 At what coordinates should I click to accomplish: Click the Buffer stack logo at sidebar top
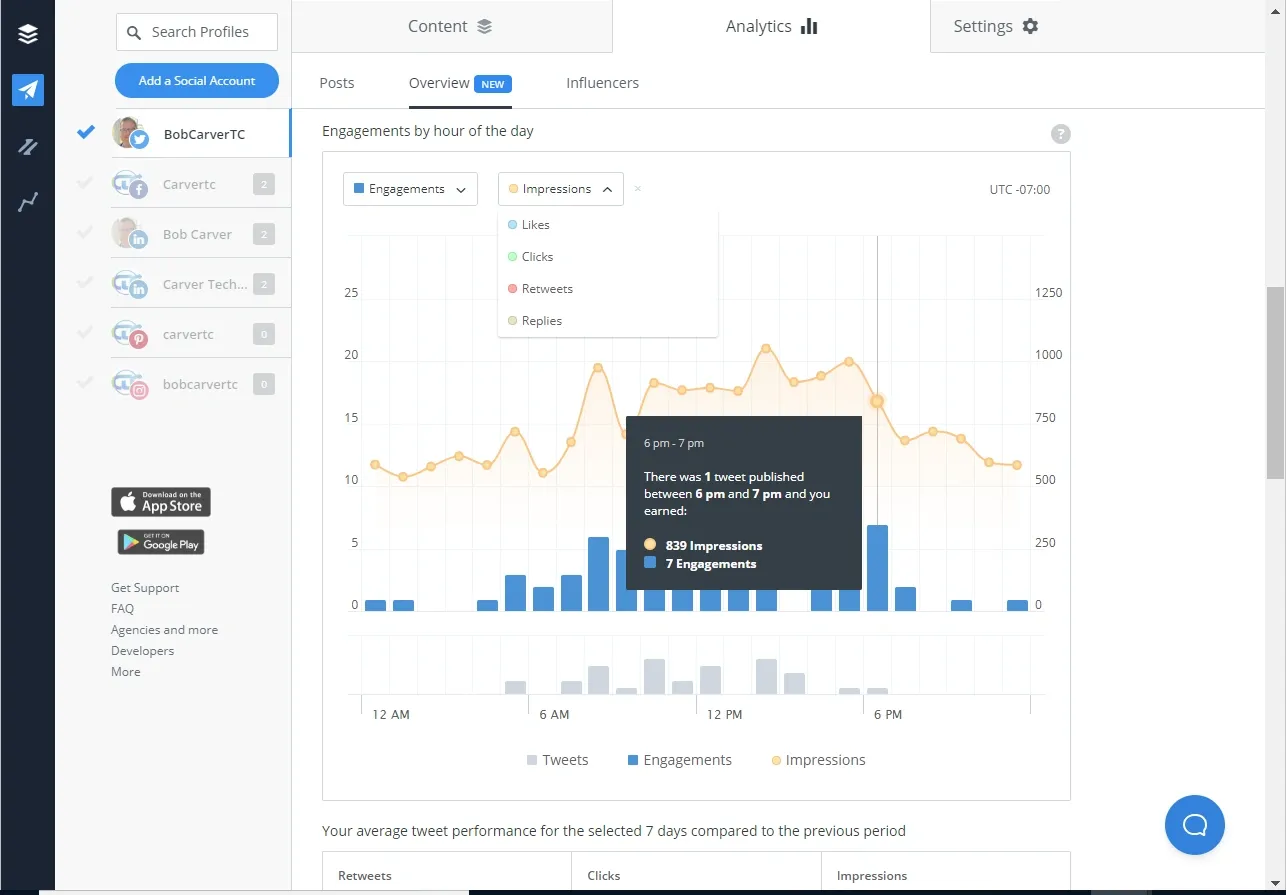27,33
